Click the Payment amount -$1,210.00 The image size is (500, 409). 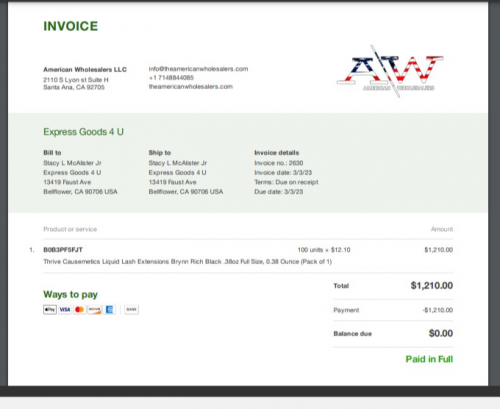(437, 310)
